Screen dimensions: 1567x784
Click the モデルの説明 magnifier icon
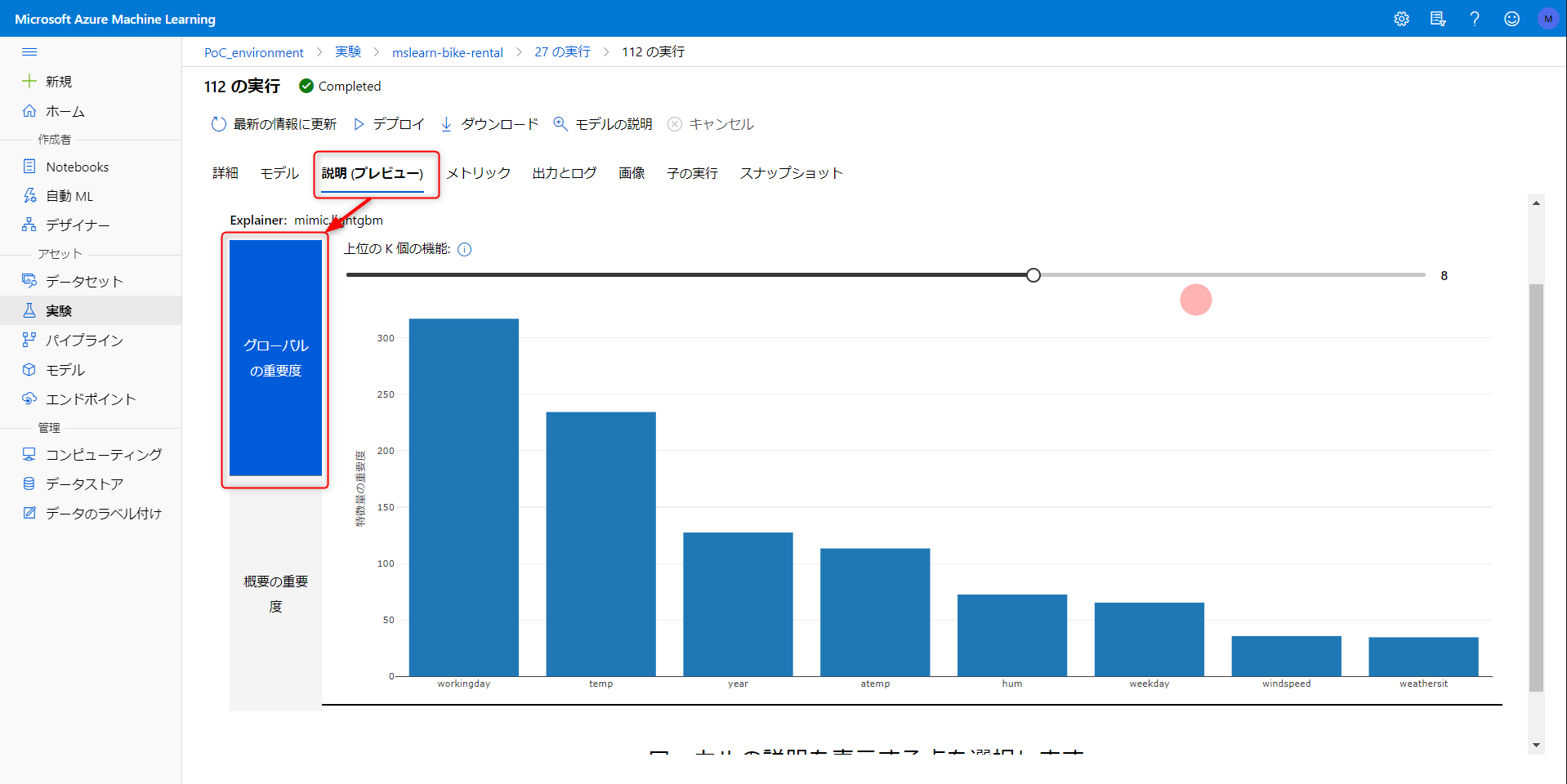[x=560, y=124]
